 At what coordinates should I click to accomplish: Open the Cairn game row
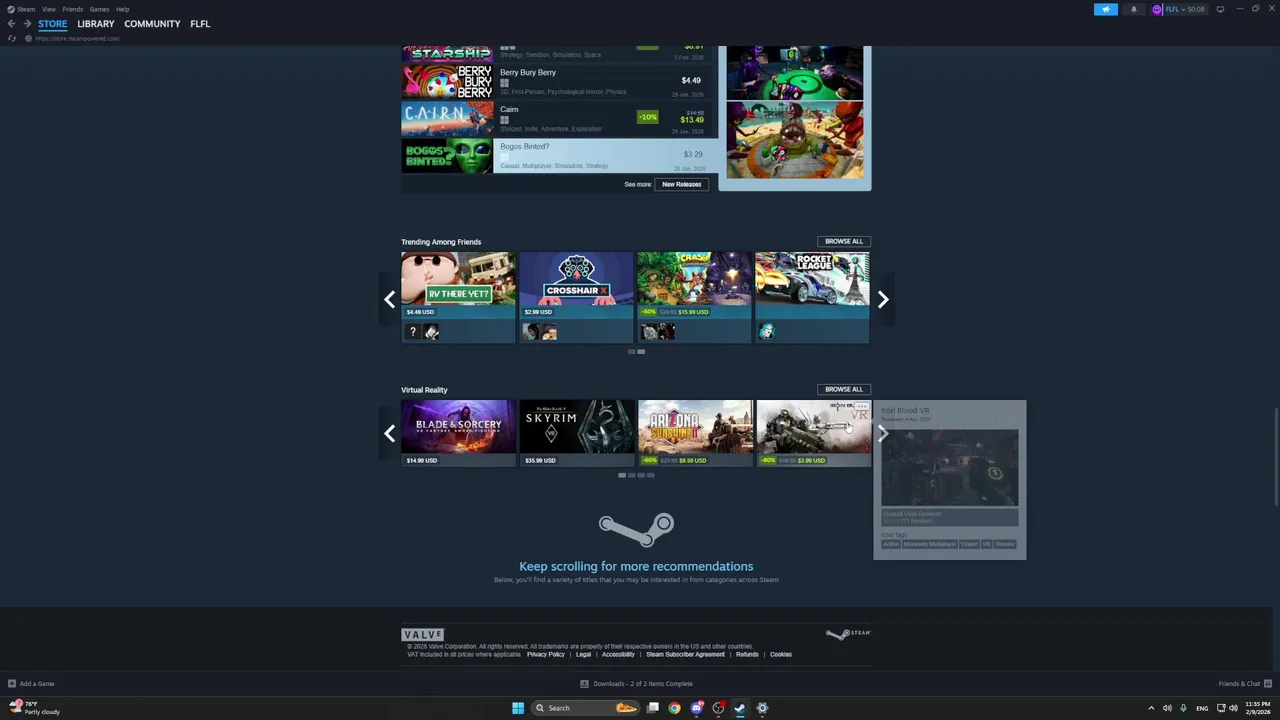pyautogui.click(x=560, y=119)
